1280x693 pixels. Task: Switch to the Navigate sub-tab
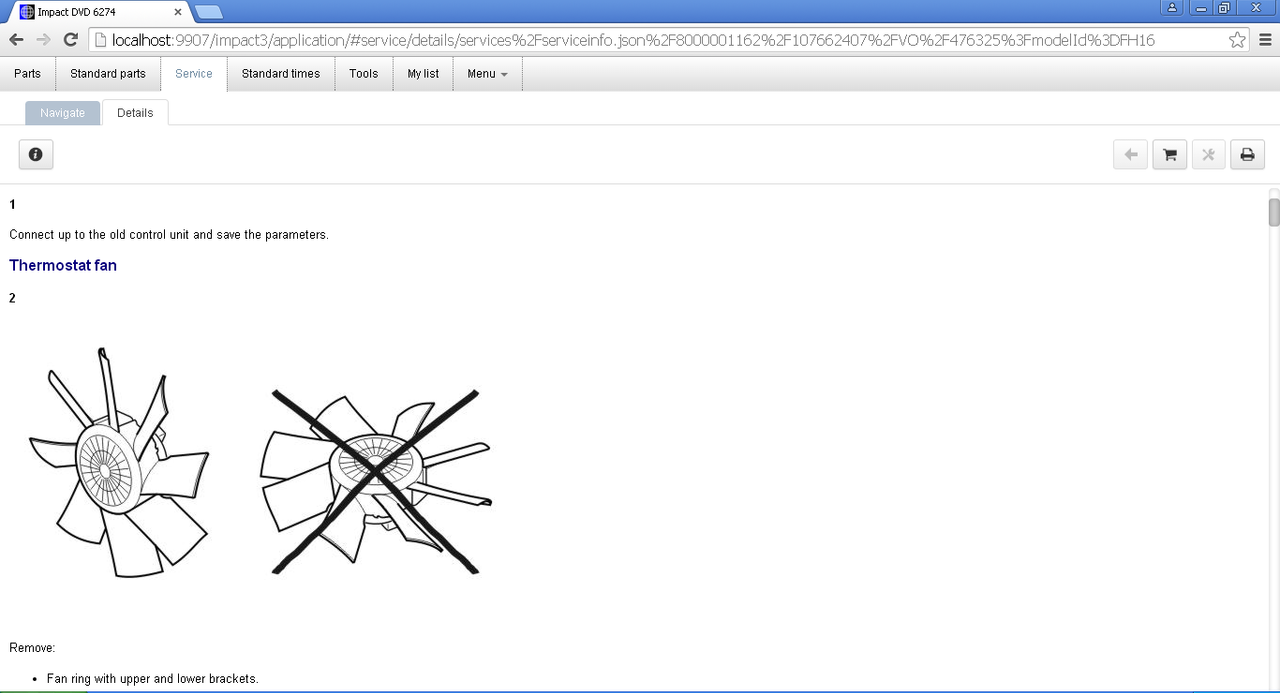63,113
